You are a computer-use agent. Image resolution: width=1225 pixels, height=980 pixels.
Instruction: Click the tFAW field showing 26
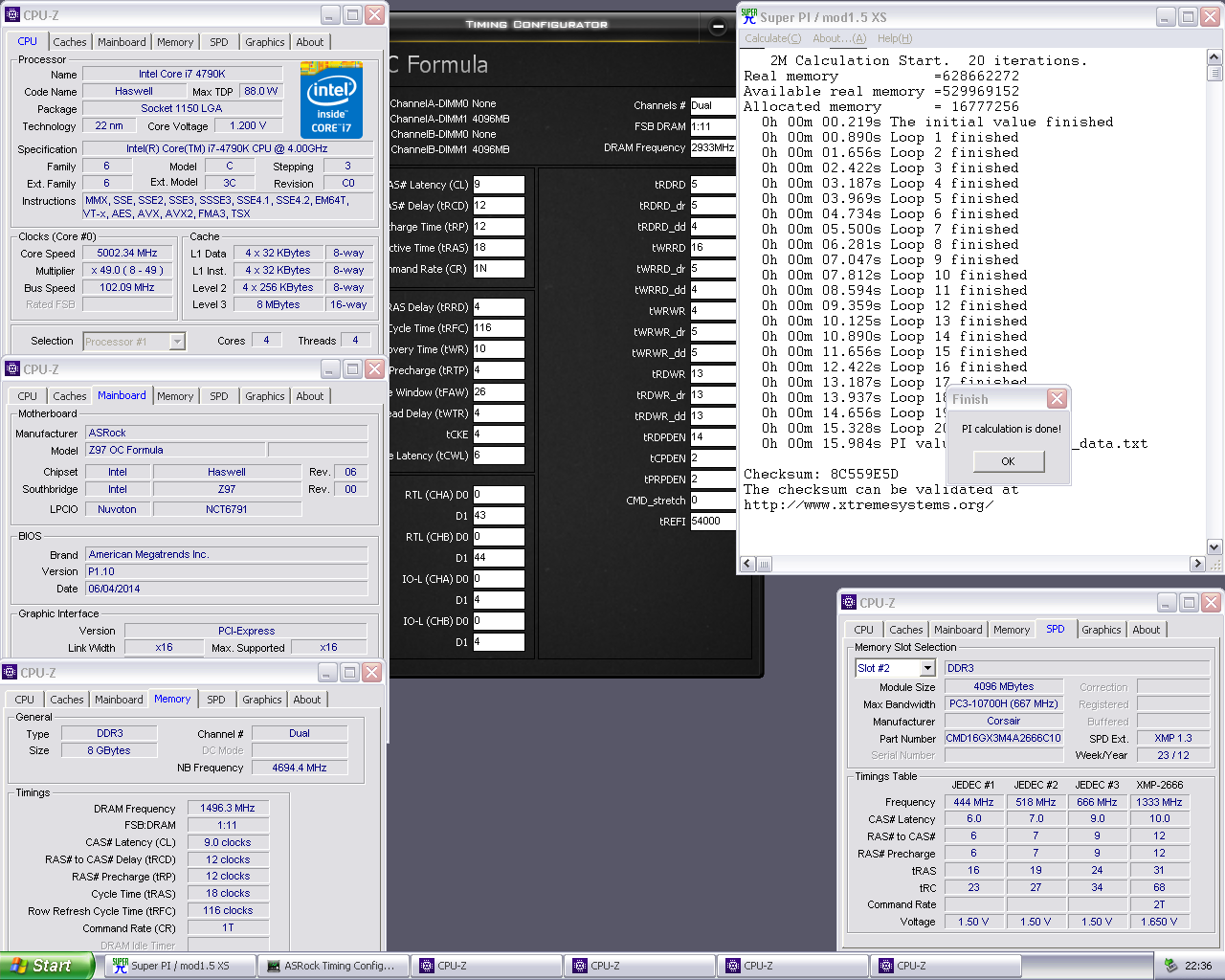pos(499,392)
